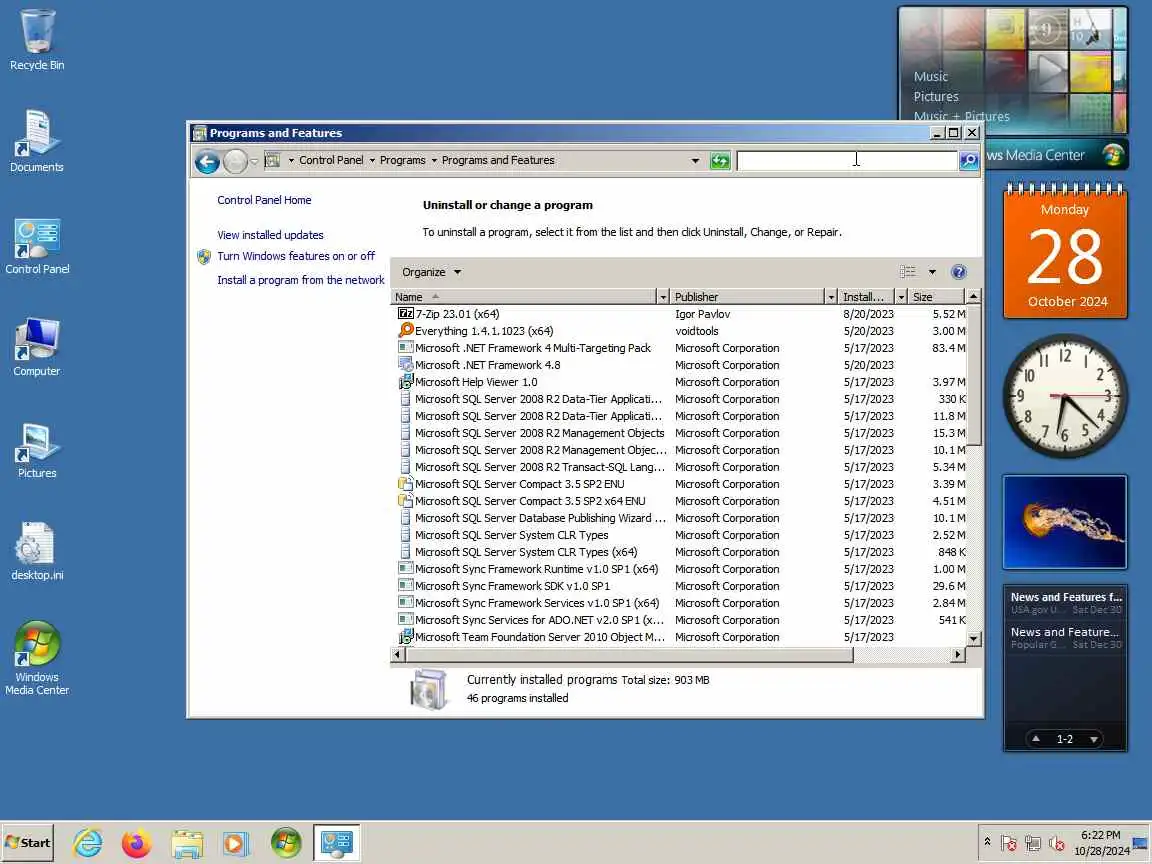Open Windows Media Player taskbar icon
Image resolution: width=1152 pixels, height=864 pixels.
click(x=236, y=843)
